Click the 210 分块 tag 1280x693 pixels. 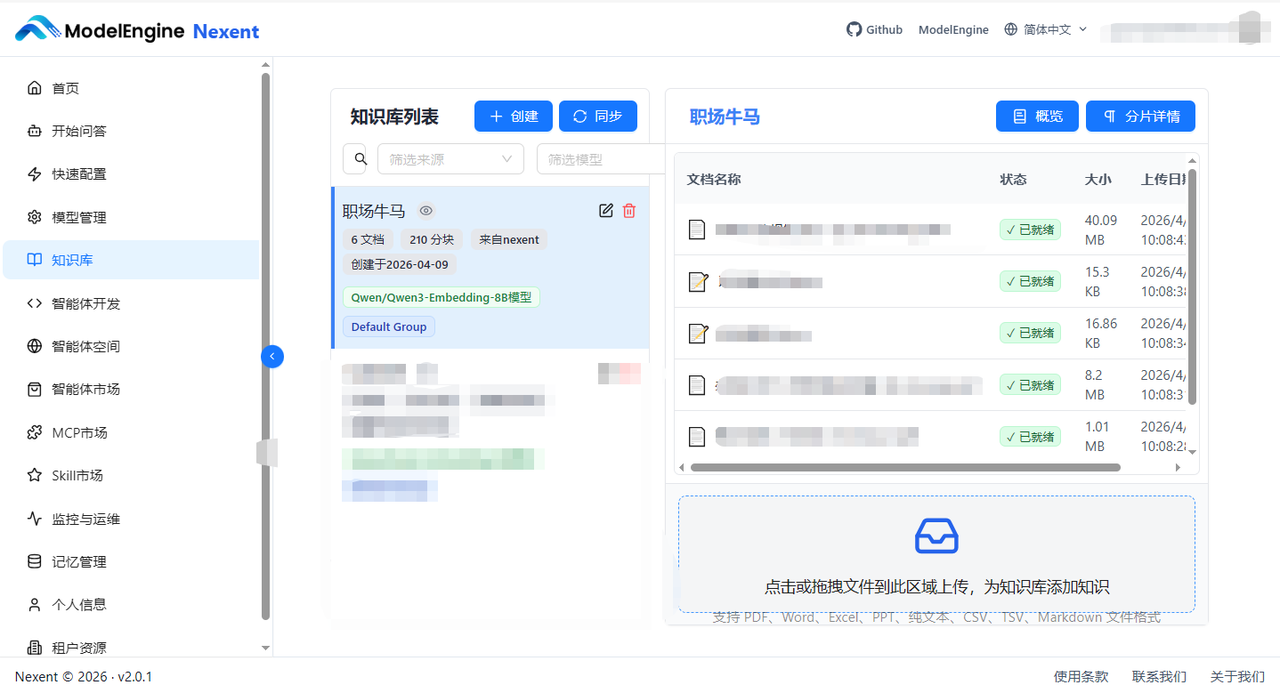432,240
